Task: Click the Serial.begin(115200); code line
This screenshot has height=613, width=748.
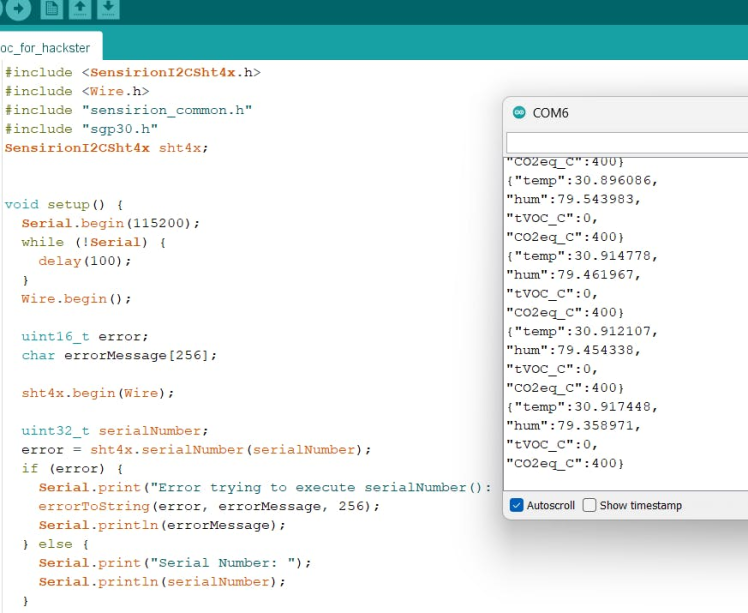Action: (110, 223)
